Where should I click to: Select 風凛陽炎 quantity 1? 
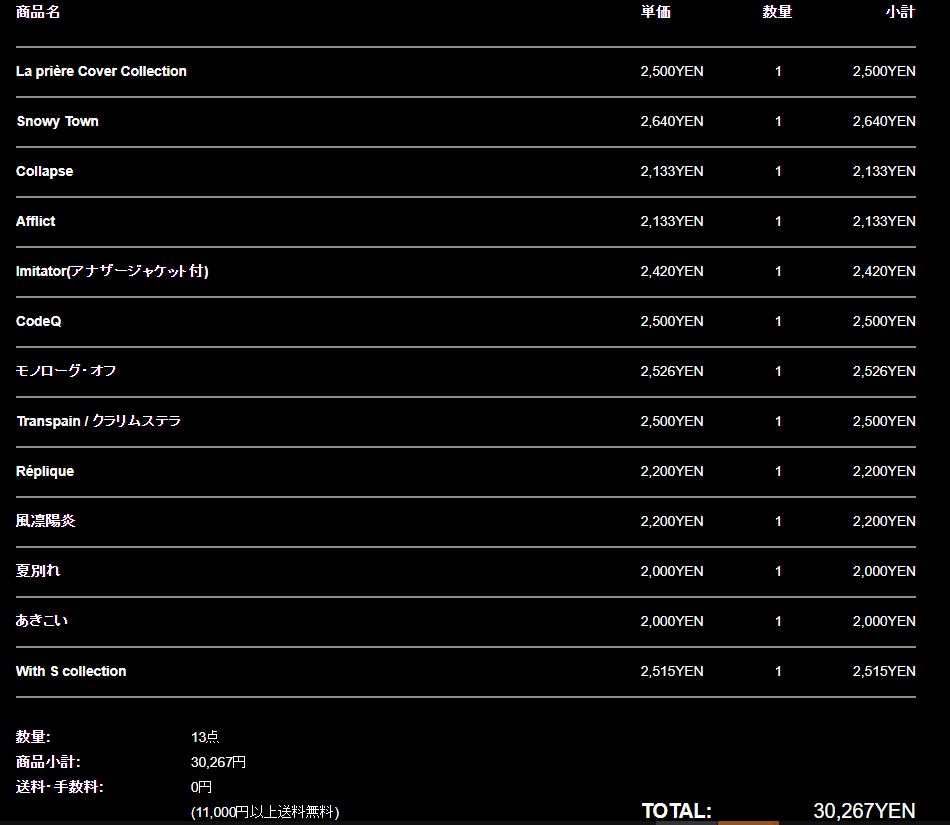pyautogui.click(x=778, y=521)
